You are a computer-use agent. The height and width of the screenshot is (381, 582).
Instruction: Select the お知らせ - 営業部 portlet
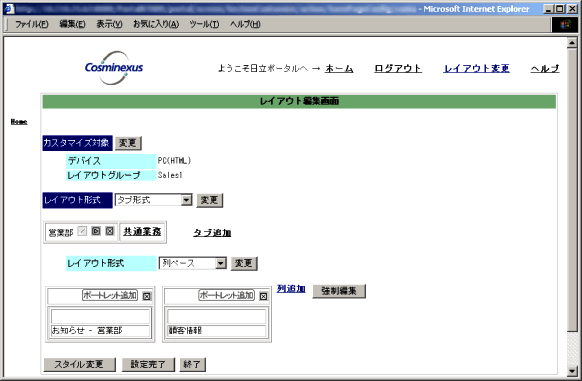100,330
